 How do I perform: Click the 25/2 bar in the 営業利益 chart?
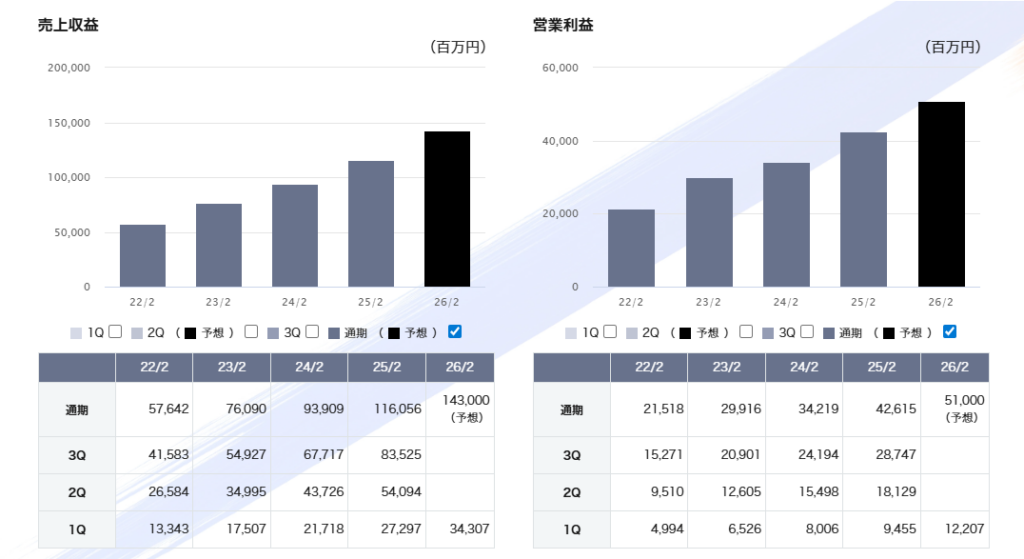pos(863,209)
